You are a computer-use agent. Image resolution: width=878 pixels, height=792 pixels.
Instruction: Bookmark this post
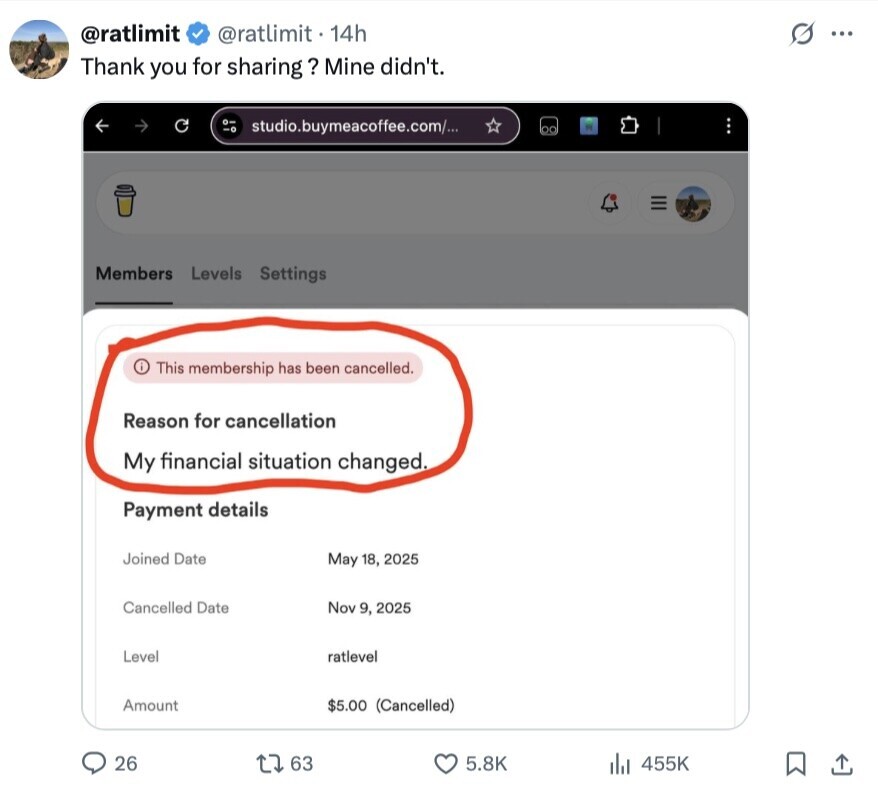coord(796,763)
